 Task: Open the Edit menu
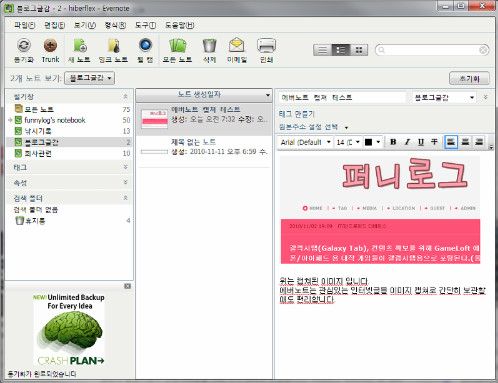click(x=54, y=25)
